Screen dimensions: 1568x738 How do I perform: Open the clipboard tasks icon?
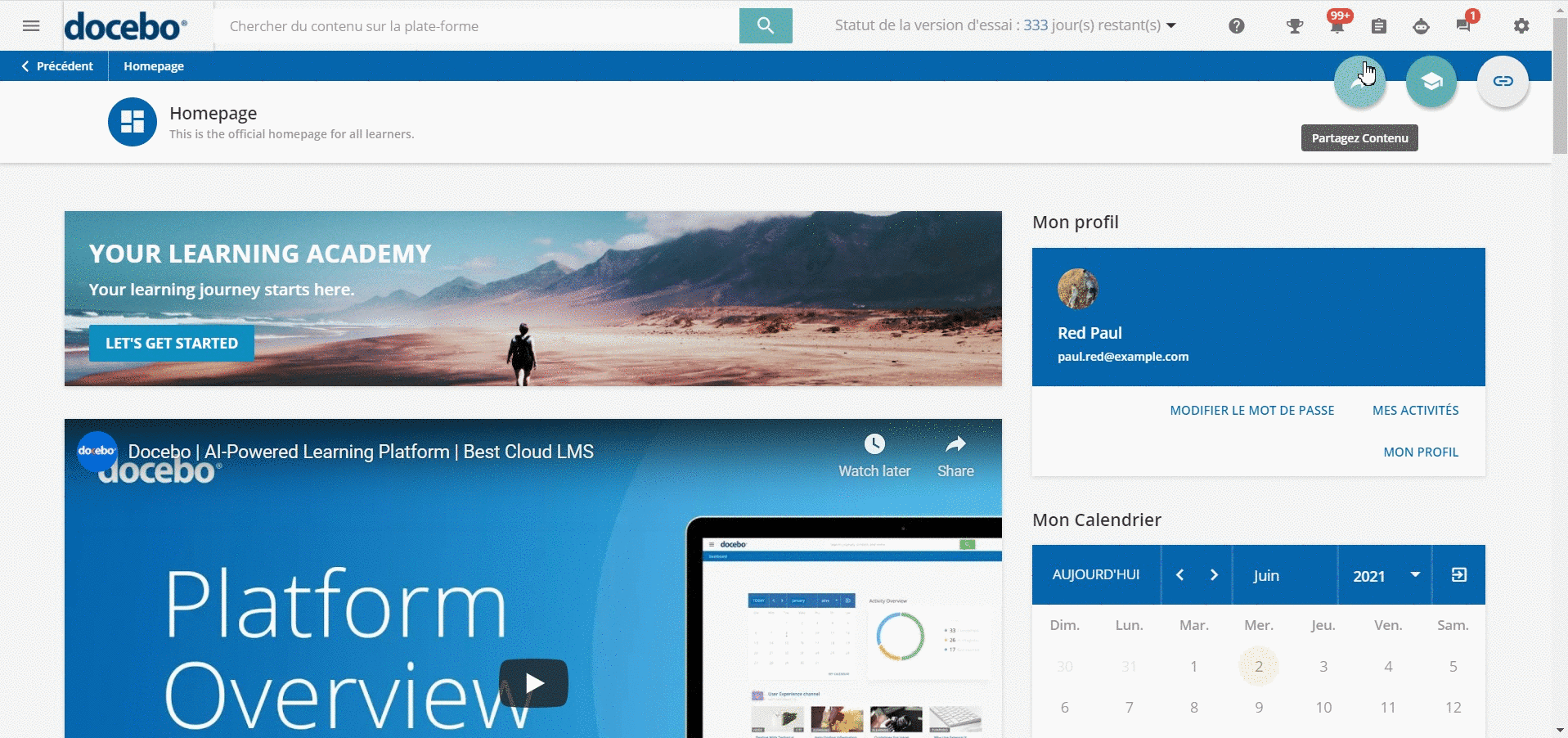(x=1379, y=26)
